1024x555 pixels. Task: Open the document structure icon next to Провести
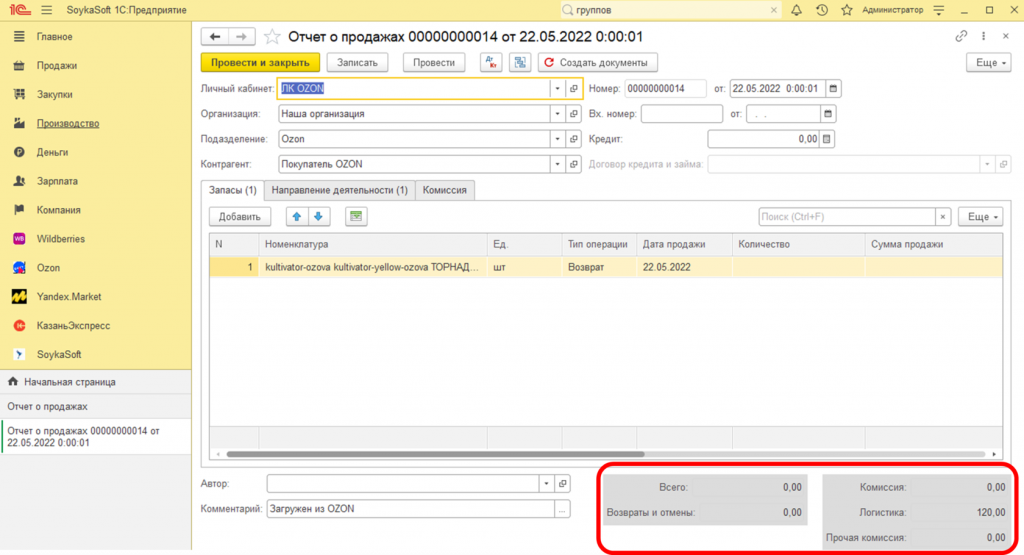[x=519, y=62]
